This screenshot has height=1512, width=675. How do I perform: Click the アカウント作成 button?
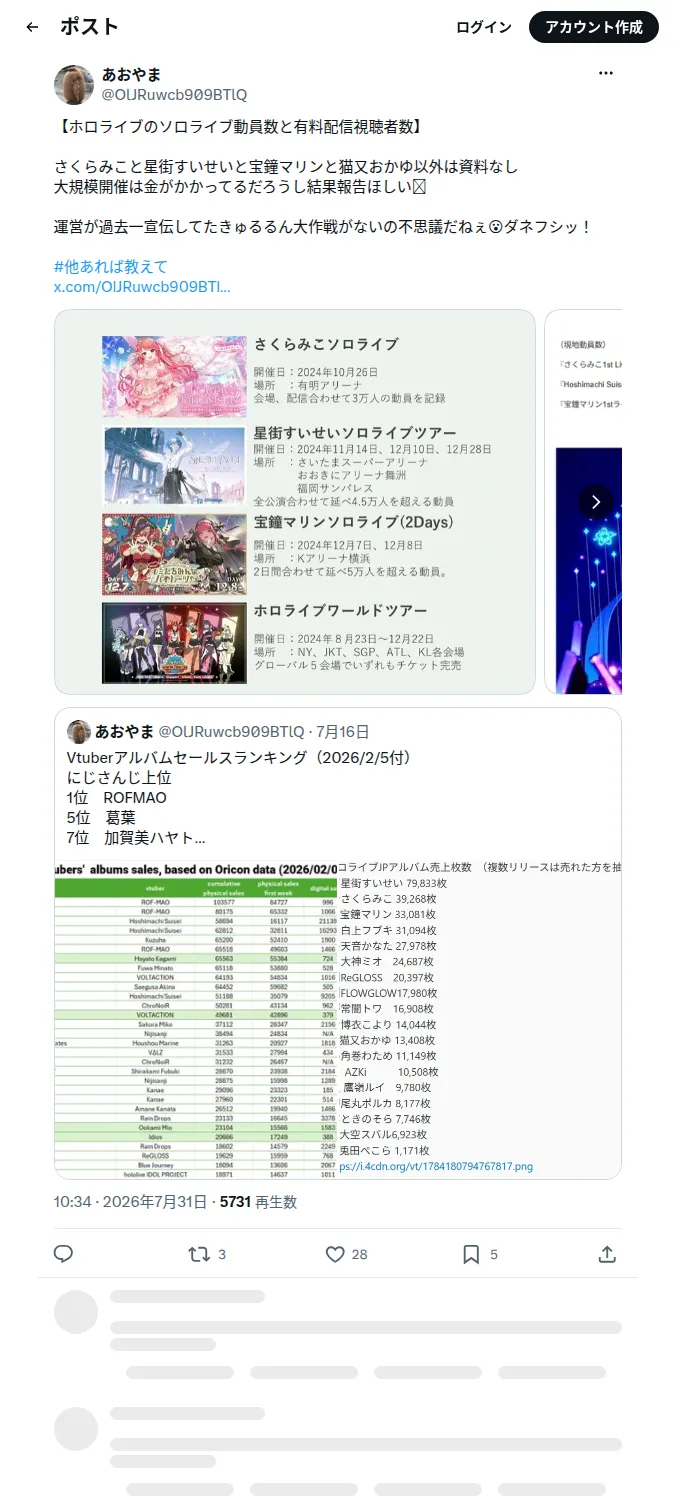(594, 27)
